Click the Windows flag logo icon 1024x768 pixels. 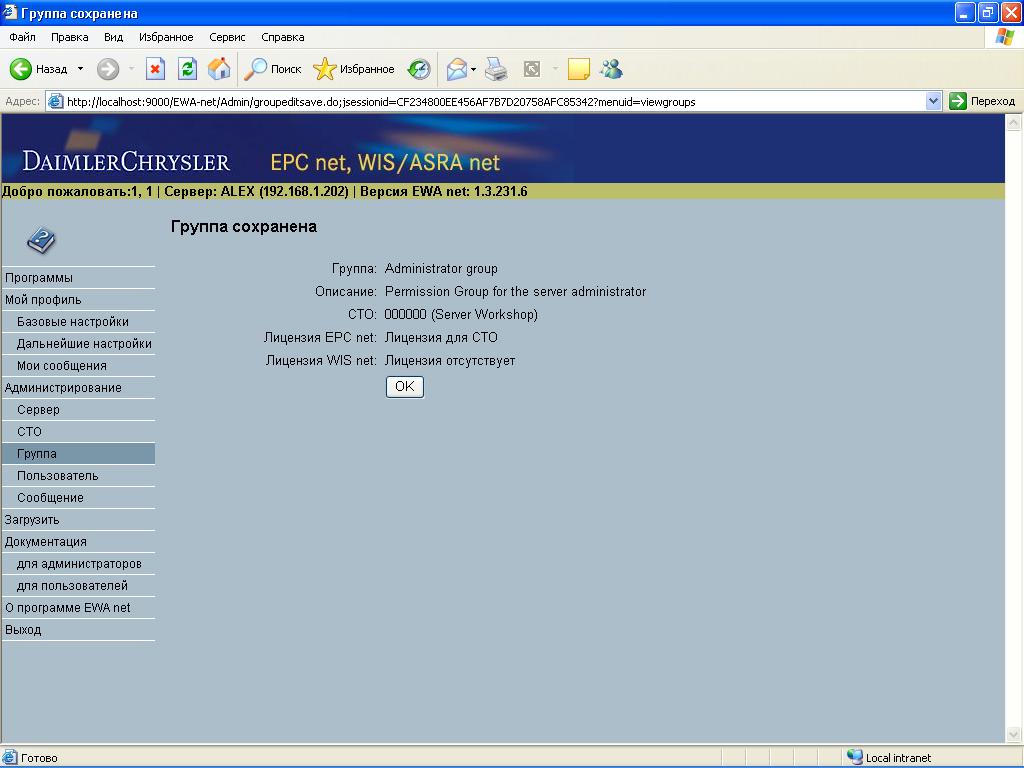(1004, 37)
